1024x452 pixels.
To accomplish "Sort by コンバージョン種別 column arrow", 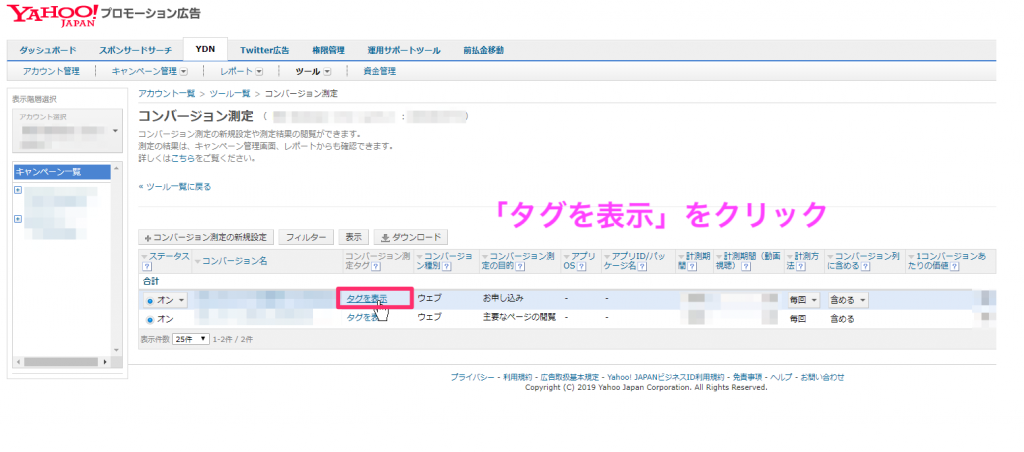I will (420, 257).
